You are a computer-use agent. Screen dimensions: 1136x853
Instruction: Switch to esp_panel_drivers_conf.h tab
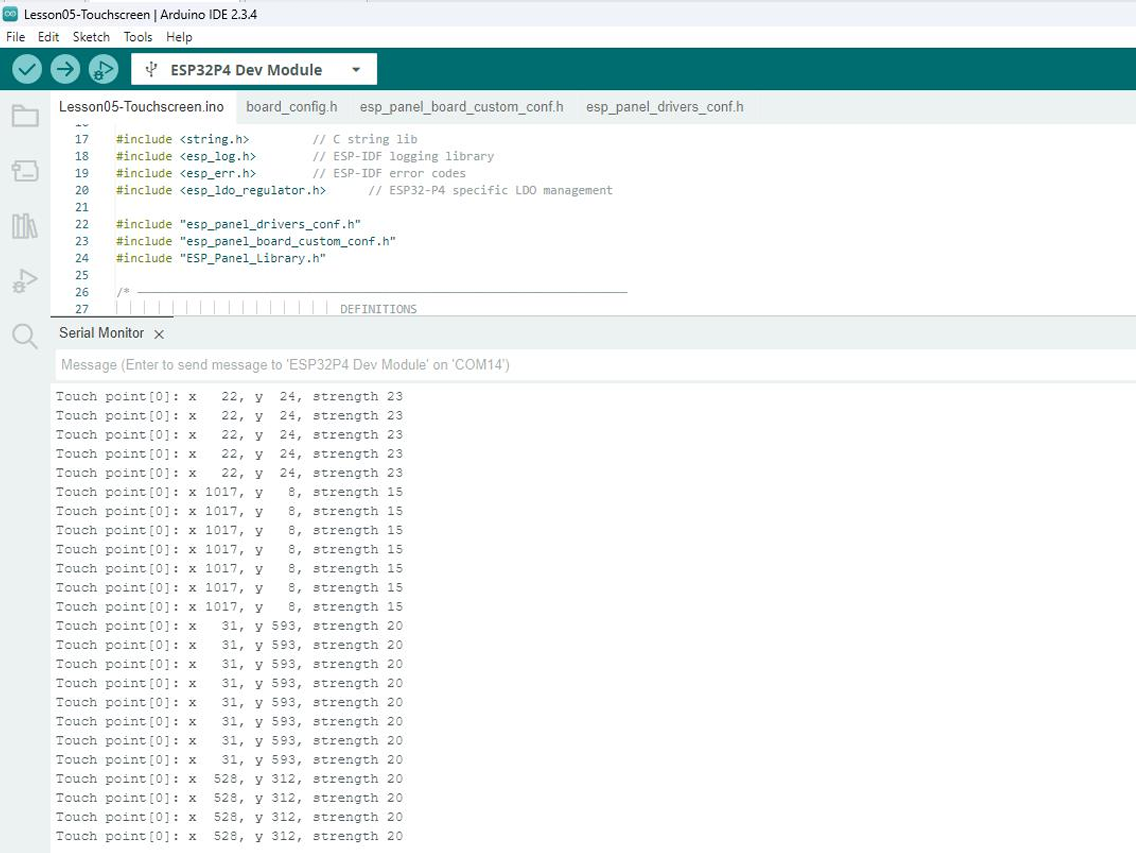pos(664,107)
